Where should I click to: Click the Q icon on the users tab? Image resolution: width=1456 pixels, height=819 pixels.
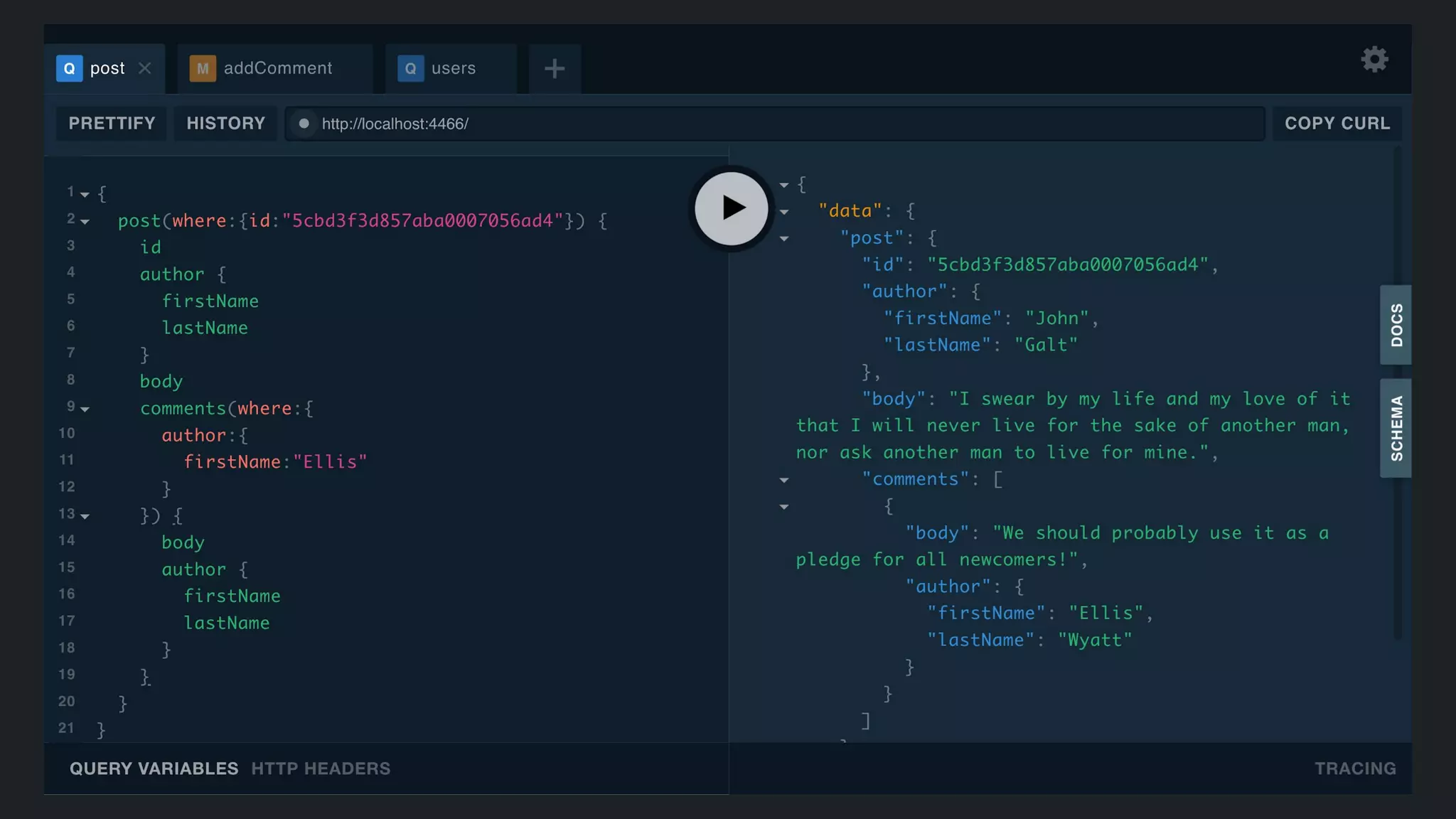pyautogui.click(x=410, y=68)
